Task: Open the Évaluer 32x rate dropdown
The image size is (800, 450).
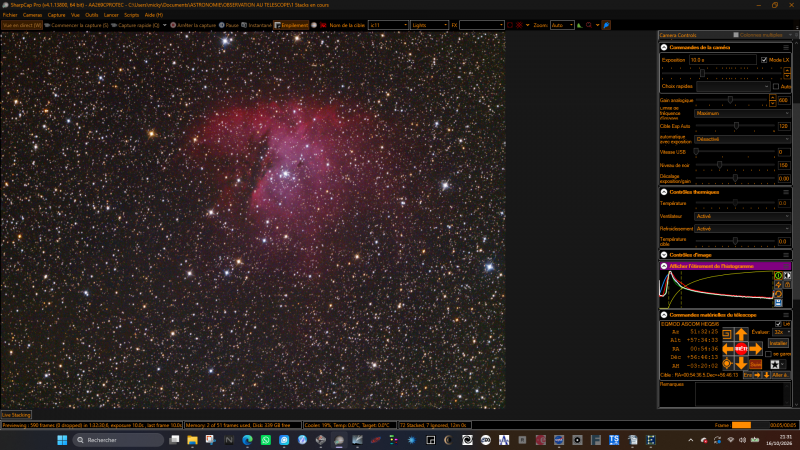Action: click(781, 332)
